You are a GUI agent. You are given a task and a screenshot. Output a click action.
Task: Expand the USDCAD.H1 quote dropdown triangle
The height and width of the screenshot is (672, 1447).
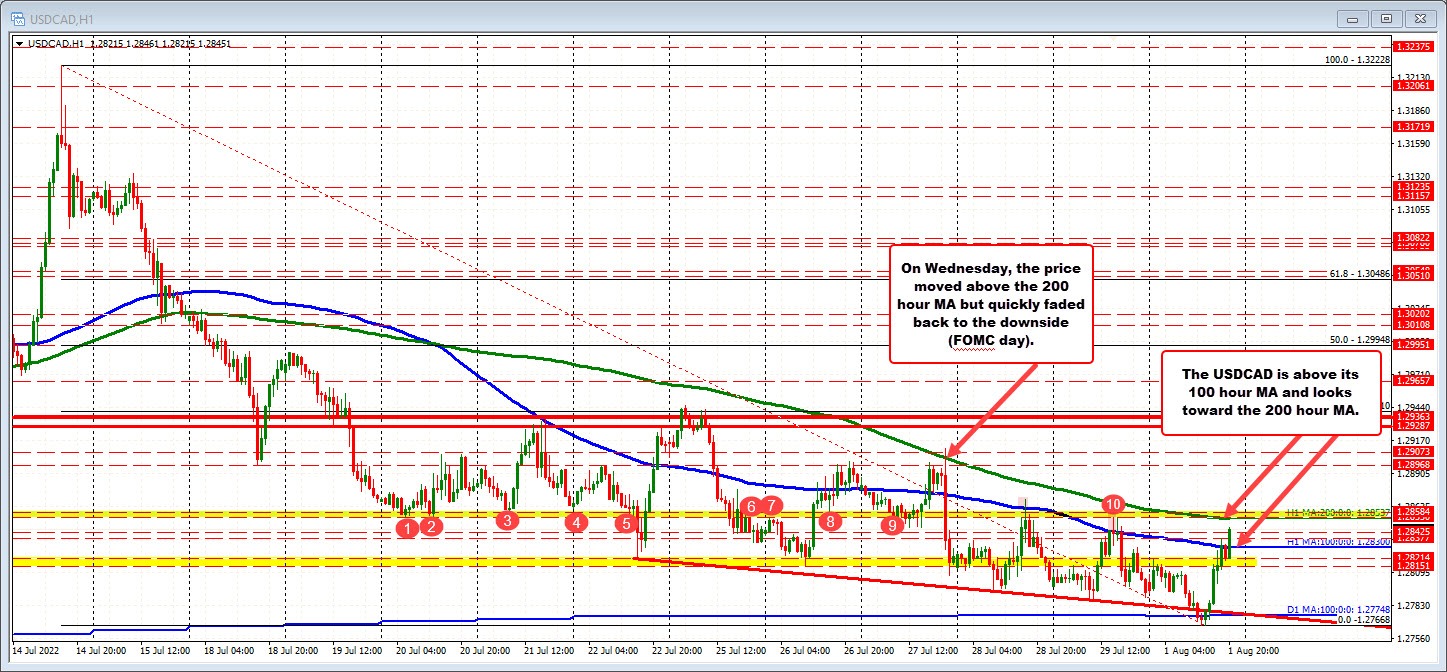pos(22,44)
